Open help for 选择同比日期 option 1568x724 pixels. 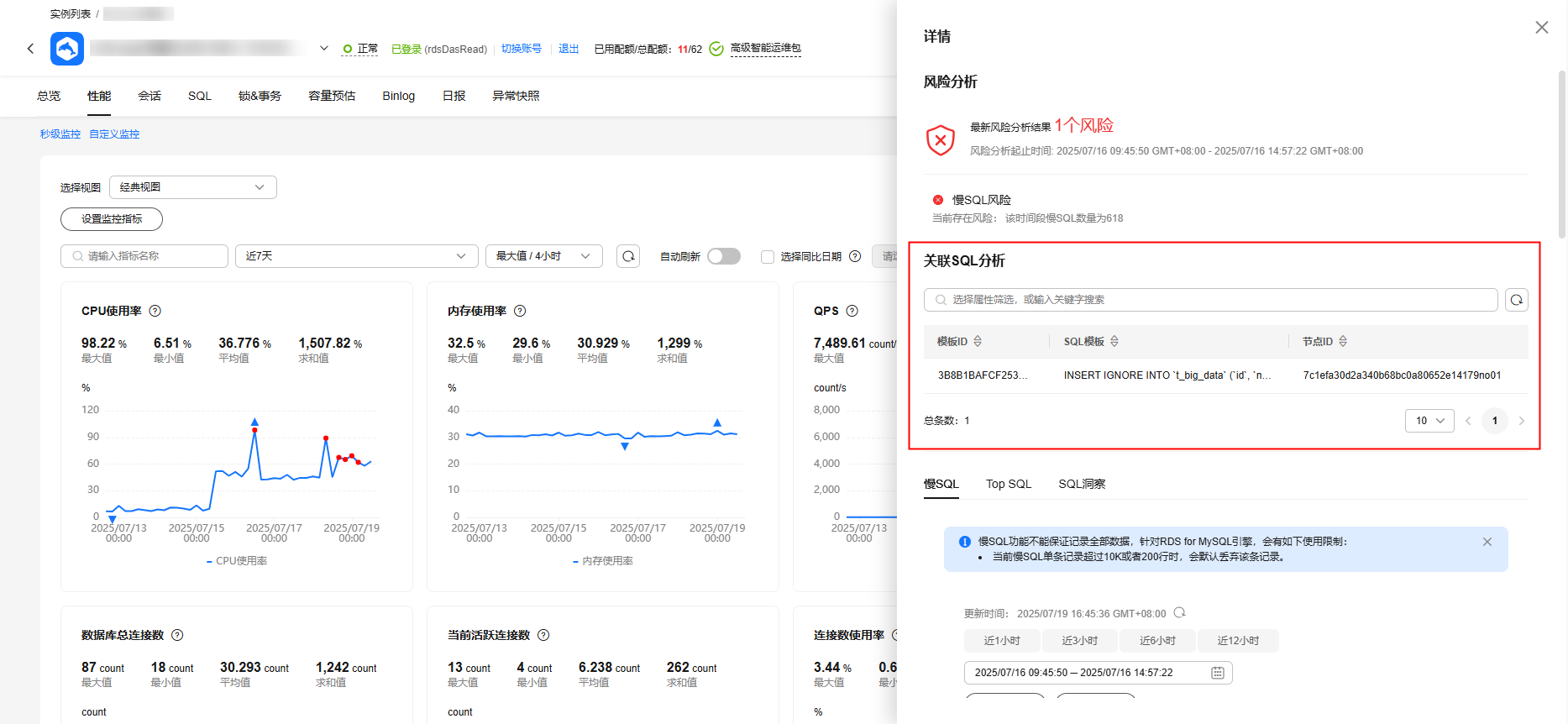coord(855,256)
